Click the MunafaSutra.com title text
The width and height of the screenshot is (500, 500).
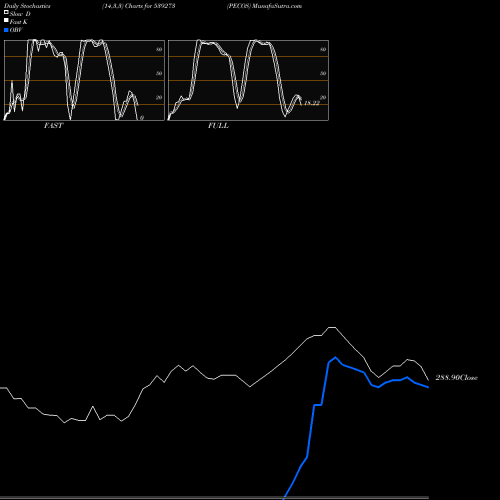tap(277, 6)
